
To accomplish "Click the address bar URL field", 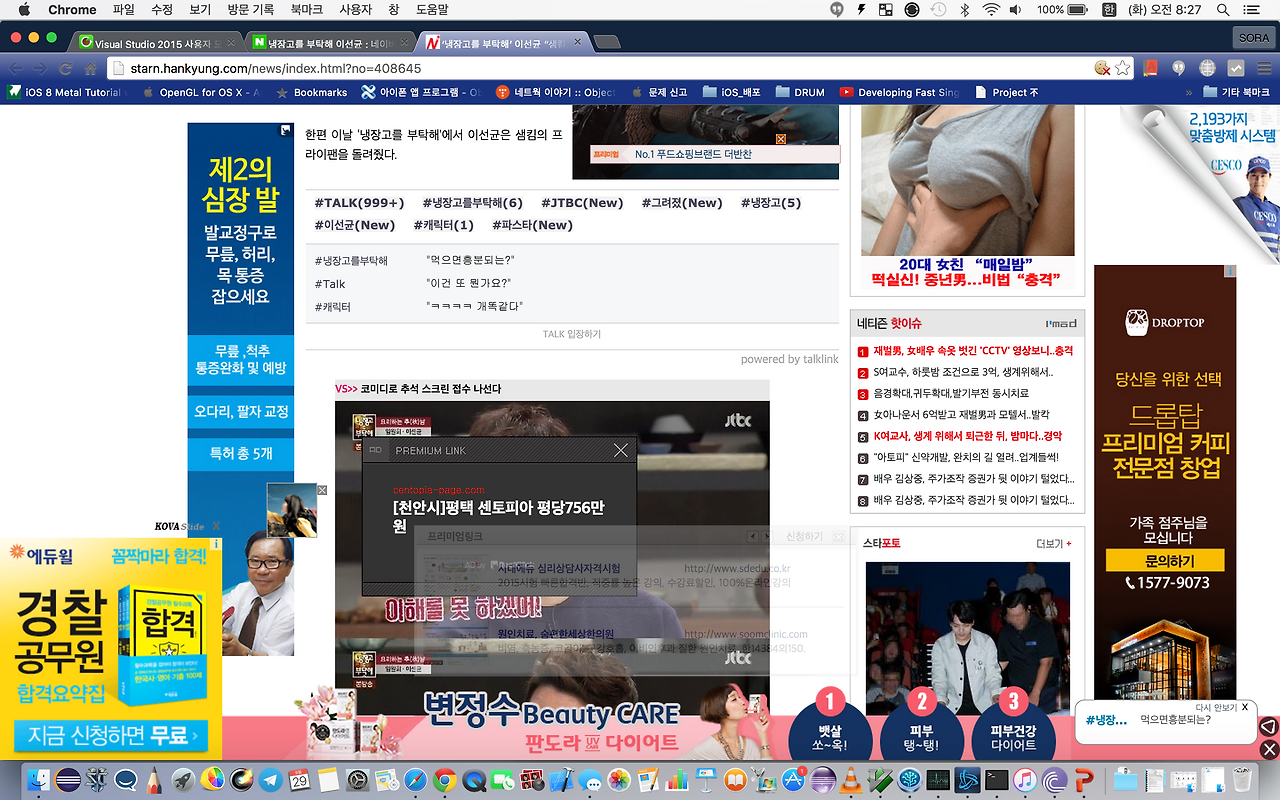I will [x=600, y=68].
